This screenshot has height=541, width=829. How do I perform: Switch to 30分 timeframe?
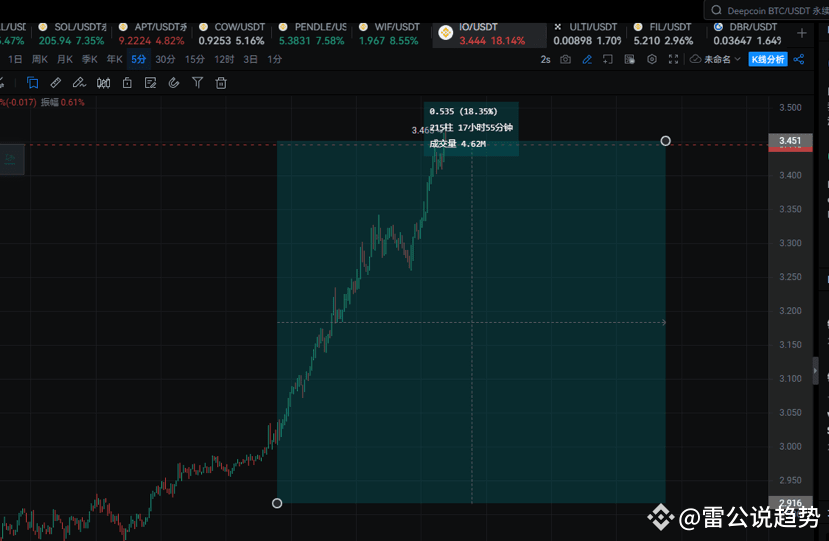pyautogui.click(x=165, y=59)
